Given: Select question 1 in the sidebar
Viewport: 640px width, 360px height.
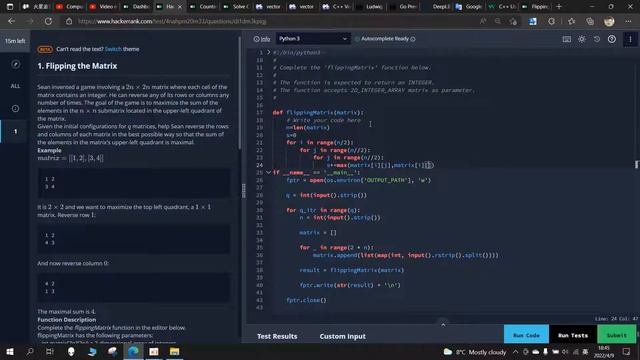Looking at the screenshot, I should coord(16,131).
